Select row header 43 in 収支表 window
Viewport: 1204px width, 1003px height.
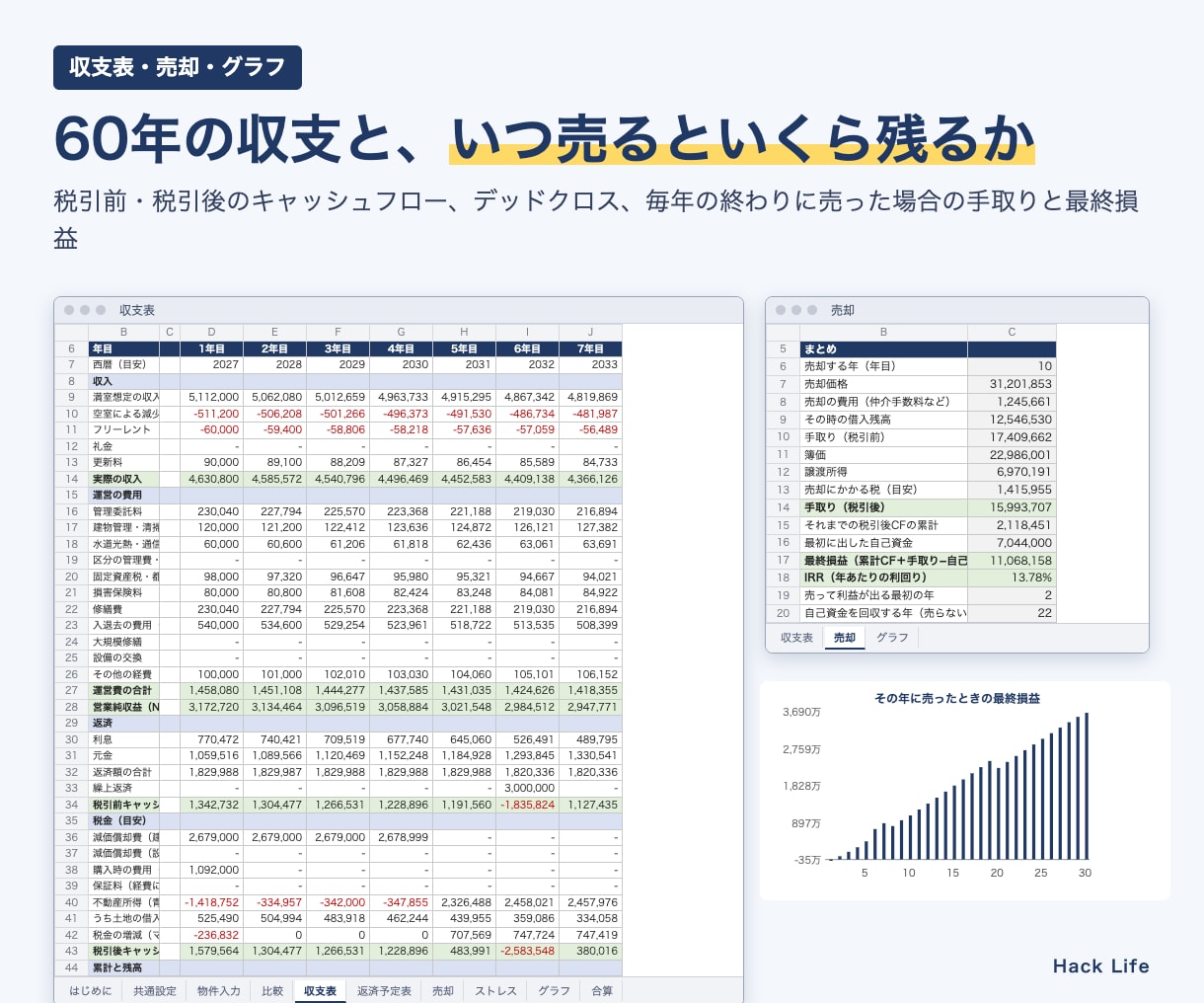pyautogui.click(x=71, y=951)
